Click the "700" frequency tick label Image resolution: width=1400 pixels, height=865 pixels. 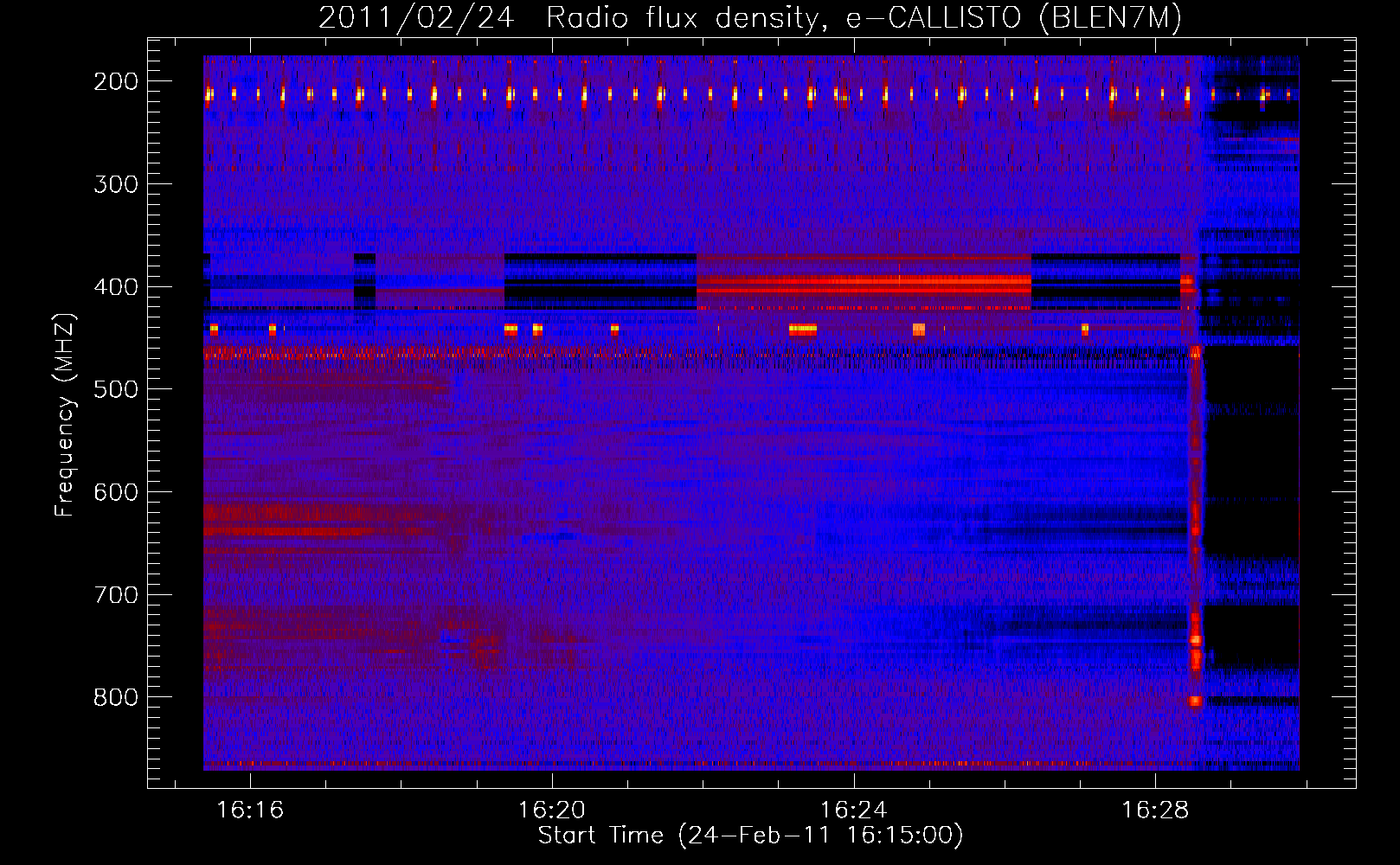click(x=115, y=595)
